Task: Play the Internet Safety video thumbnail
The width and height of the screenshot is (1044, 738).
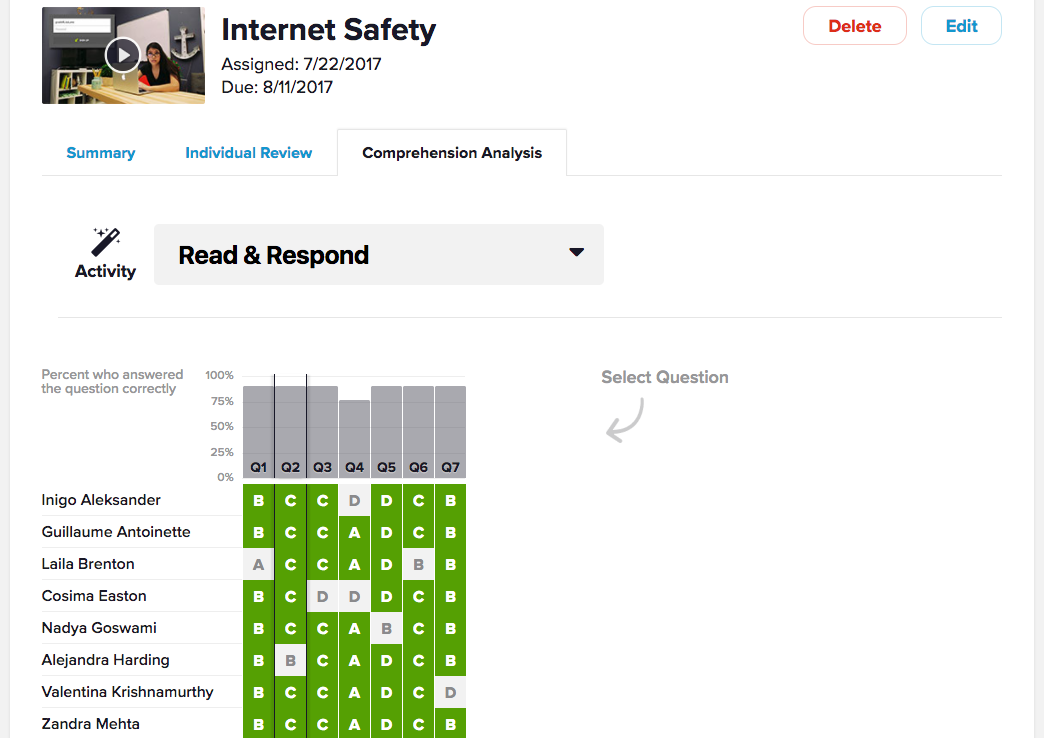Action: 123,55
